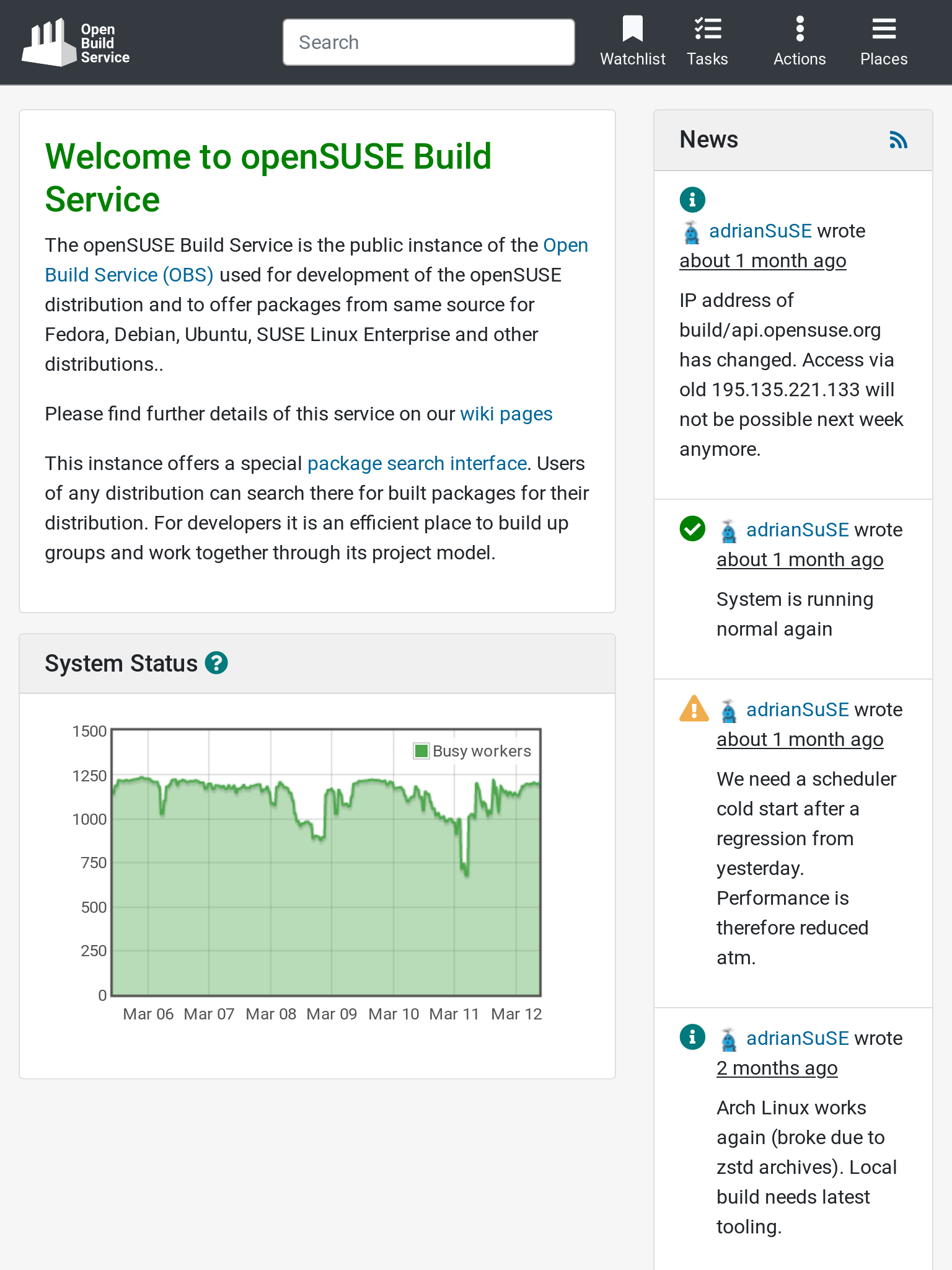
Task: Click adrianSuSE author link in first news item
Action: pos(760,231)
